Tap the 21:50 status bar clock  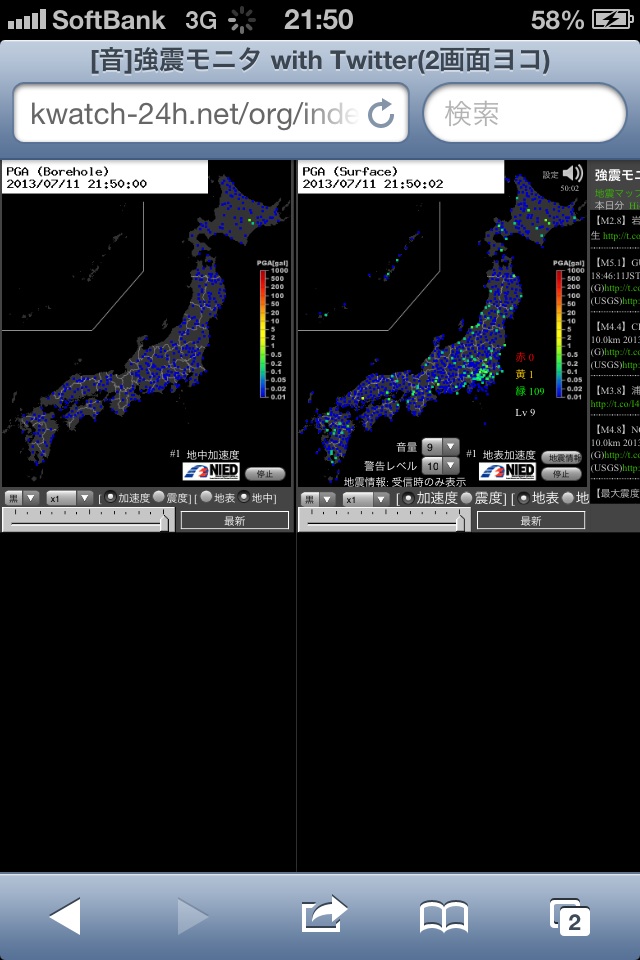tap(318, 20)
